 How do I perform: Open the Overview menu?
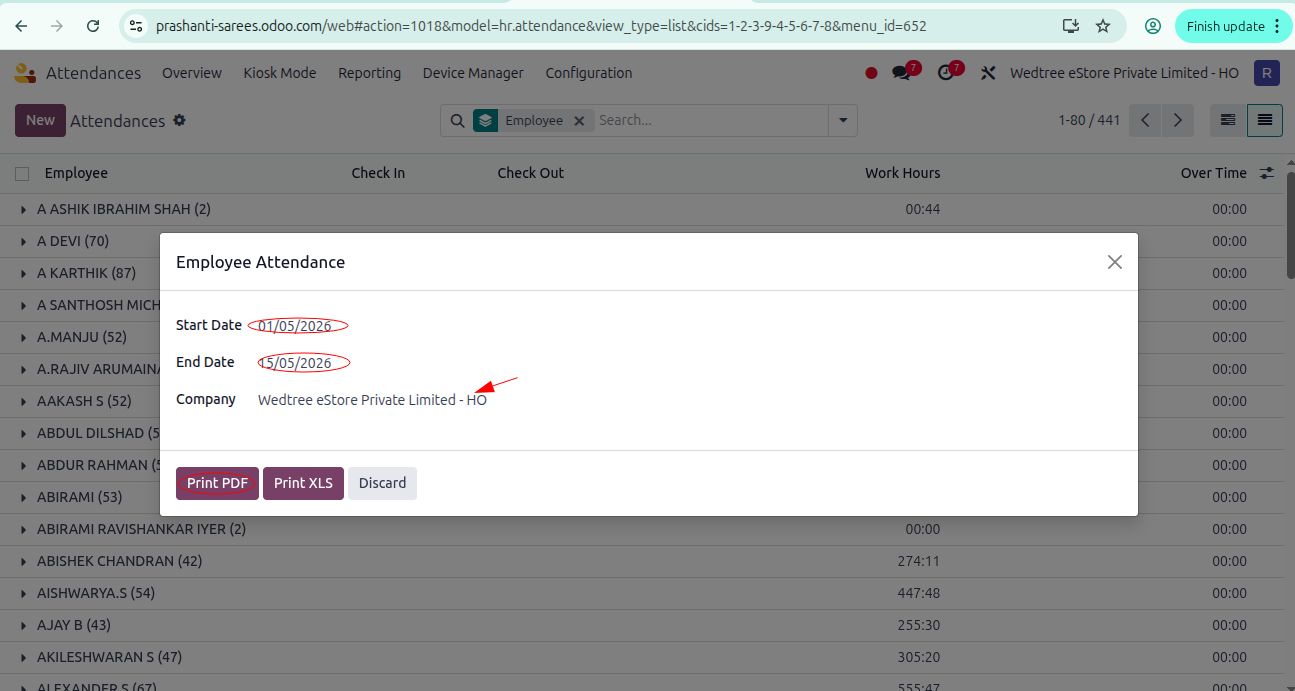coord(192,73)
